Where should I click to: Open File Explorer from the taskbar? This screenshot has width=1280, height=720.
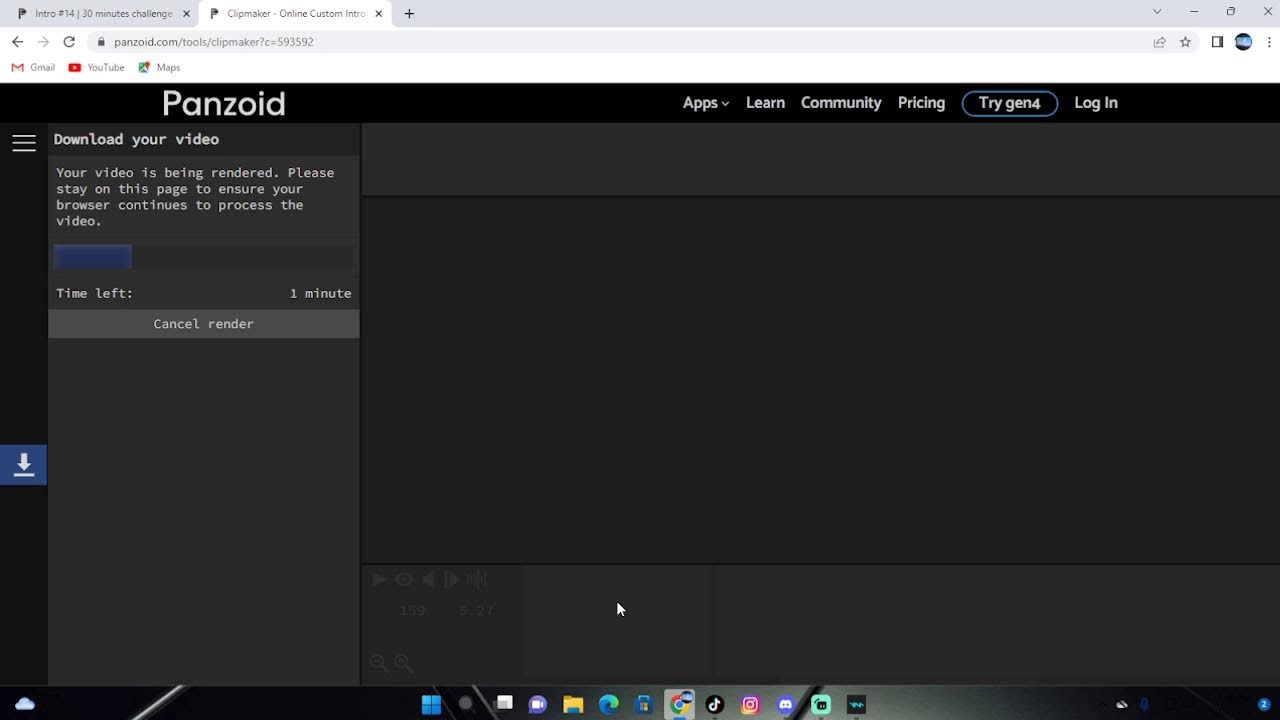point(573,704)
